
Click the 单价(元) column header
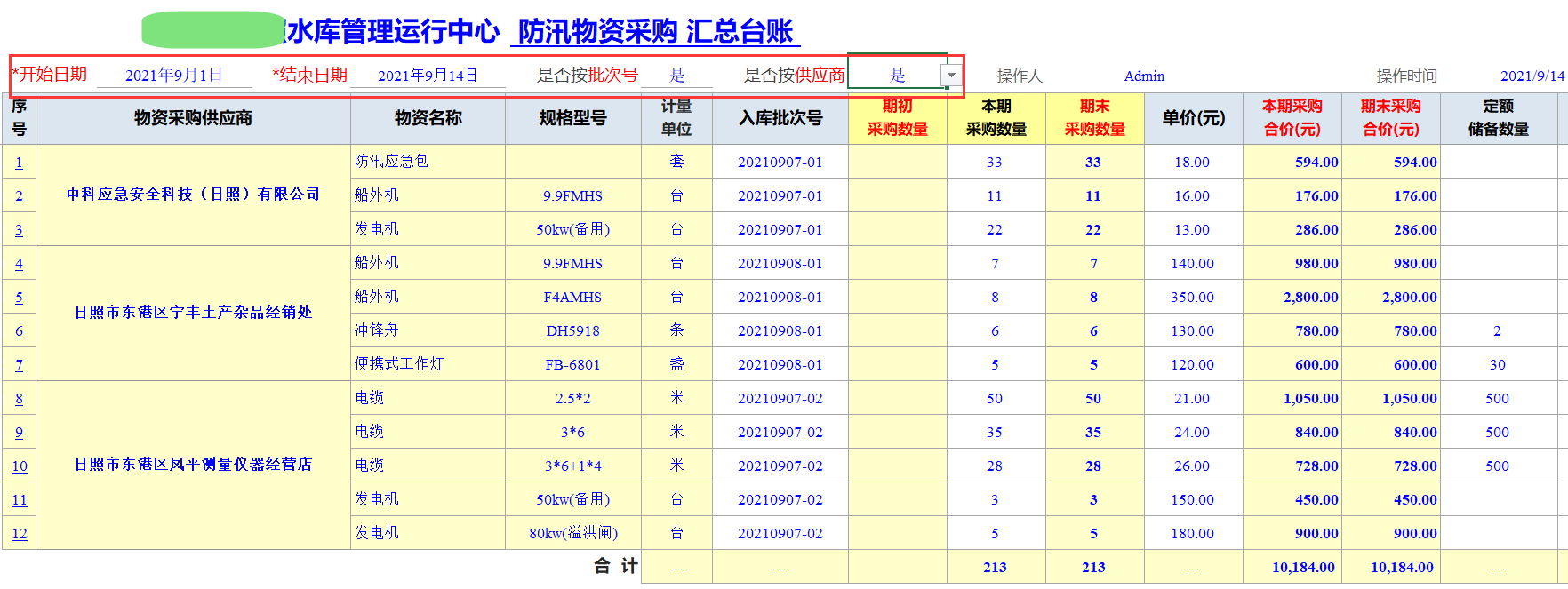click(x=1193, y=118)
